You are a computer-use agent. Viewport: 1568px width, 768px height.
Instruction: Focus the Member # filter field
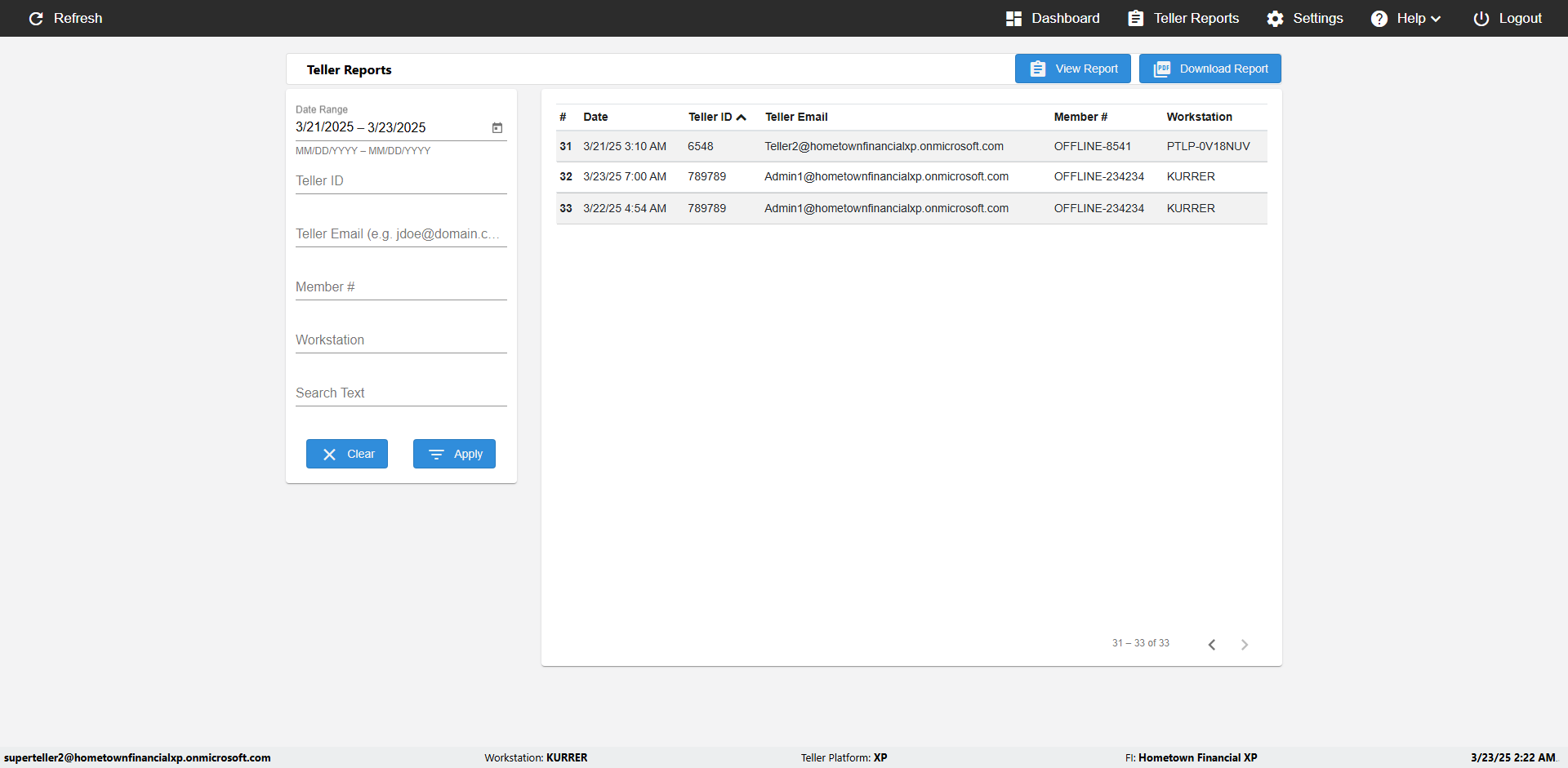401,286
